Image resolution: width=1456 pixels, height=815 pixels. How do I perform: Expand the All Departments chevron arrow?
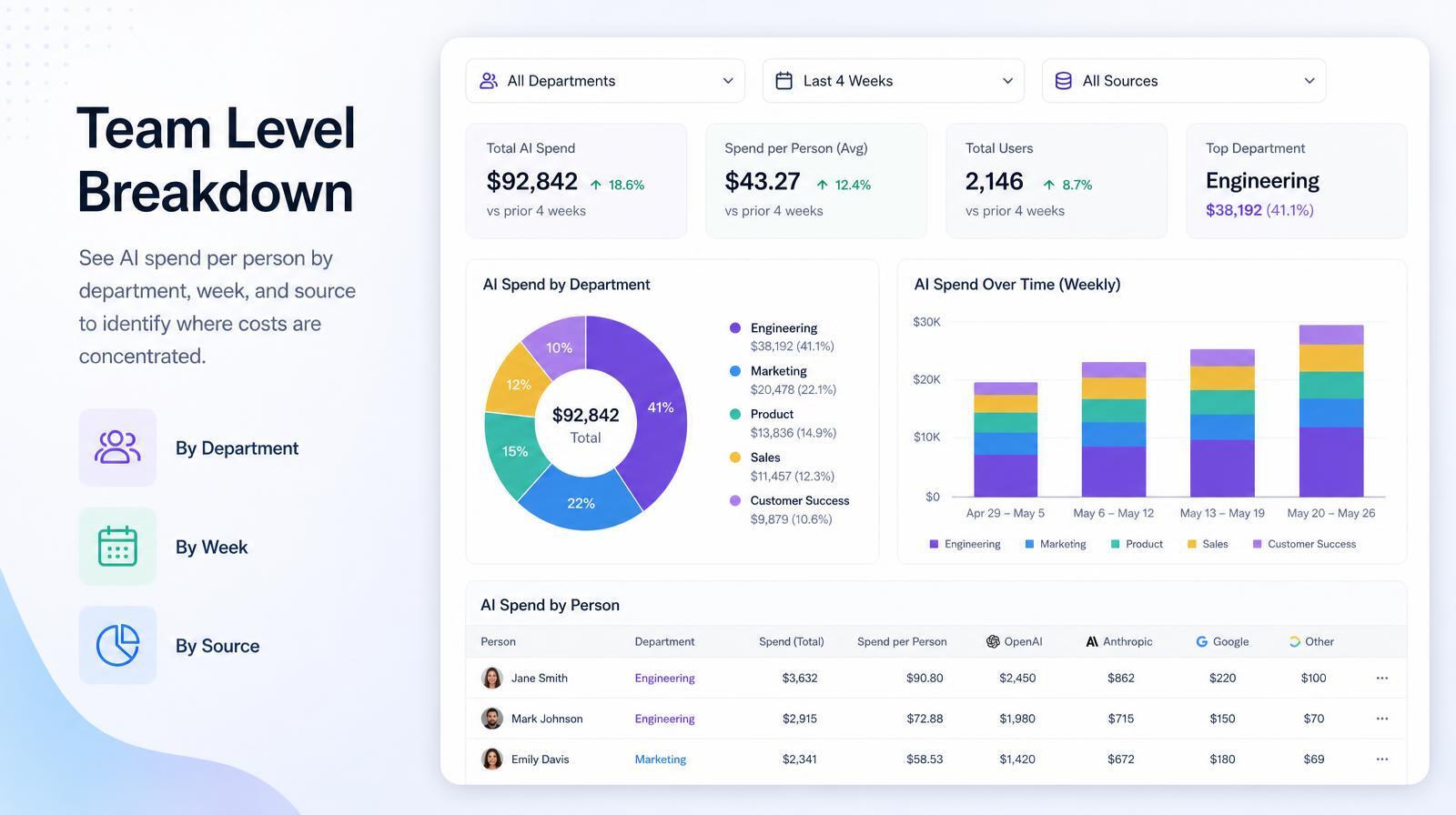pos(728,81)
